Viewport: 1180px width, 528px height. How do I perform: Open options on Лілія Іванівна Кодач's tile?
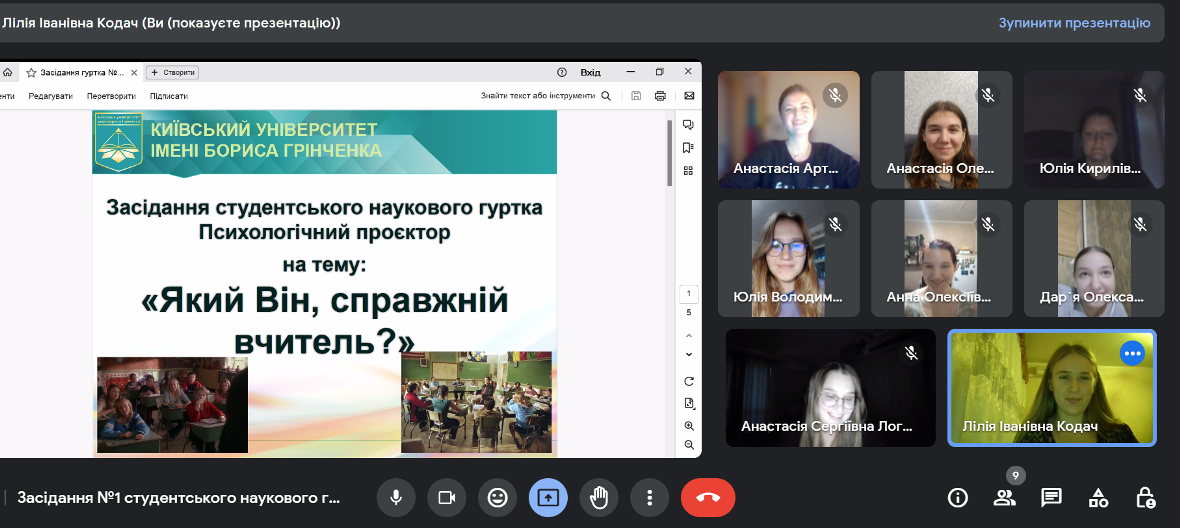(1132, 353)
